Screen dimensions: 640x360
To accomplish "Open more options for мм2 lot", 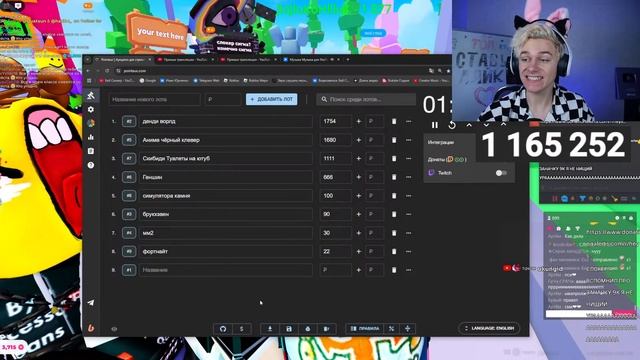I will (409, 233).
